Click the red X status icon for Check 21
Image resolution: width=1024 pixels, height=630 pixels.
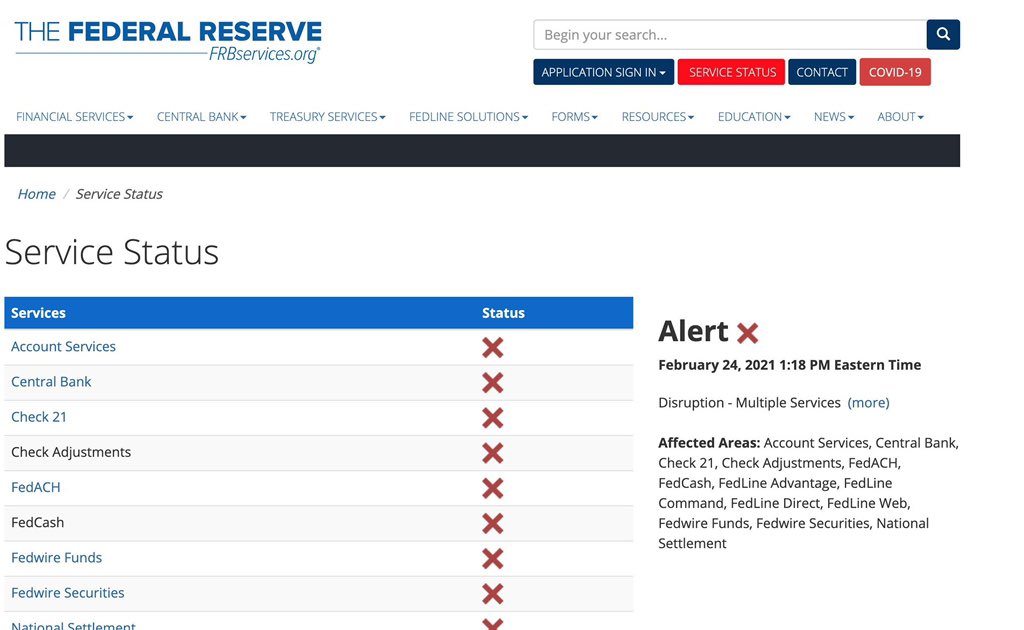492,418
